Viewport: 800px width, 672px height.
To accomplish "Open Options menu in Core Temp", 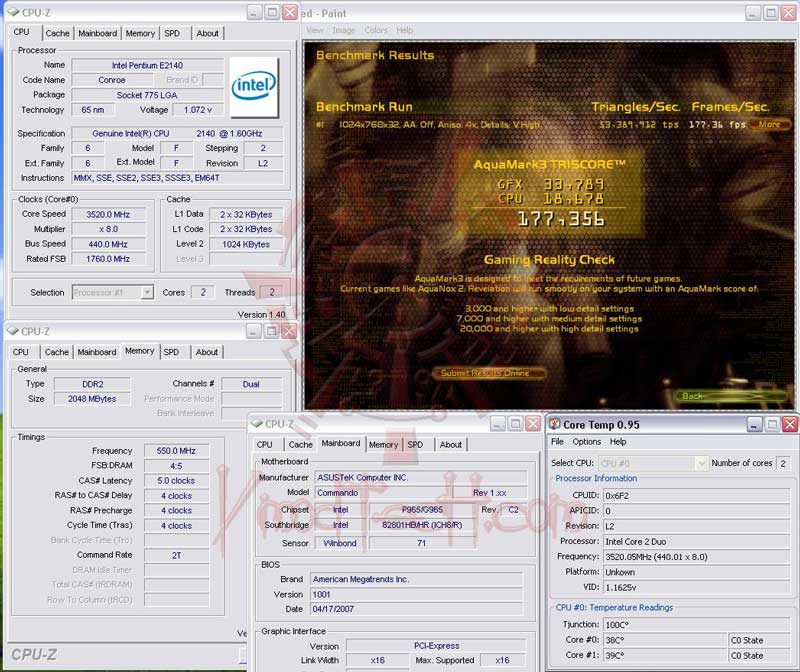I will tap(587, 442).
